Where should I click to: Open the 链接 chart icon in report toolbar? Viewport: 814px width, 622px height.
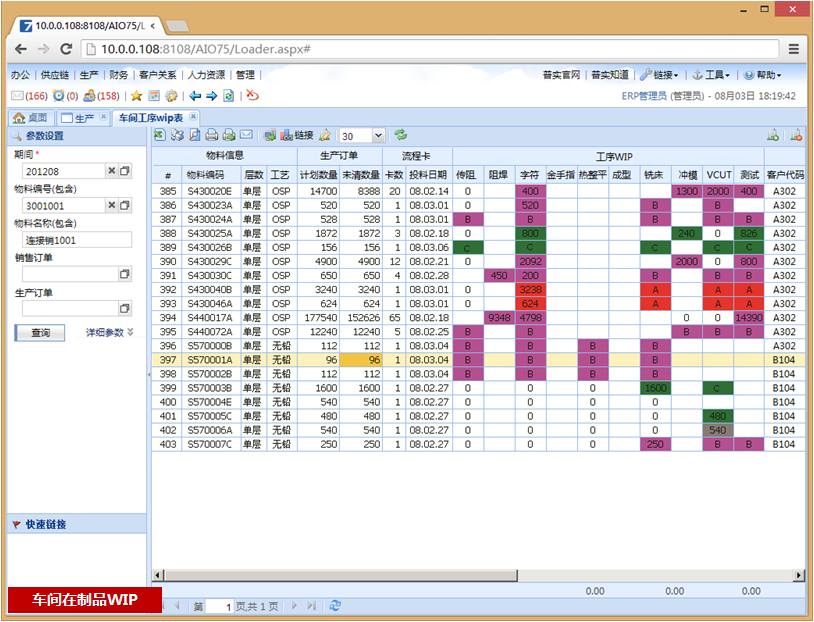297,136
